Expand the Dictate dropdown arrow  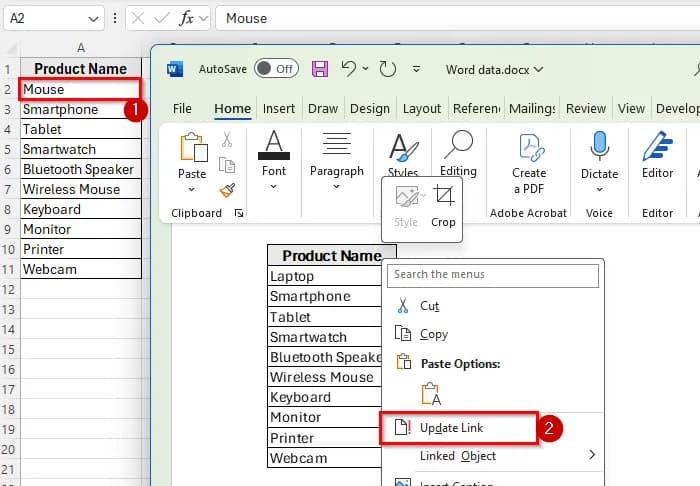click(600, 189)
